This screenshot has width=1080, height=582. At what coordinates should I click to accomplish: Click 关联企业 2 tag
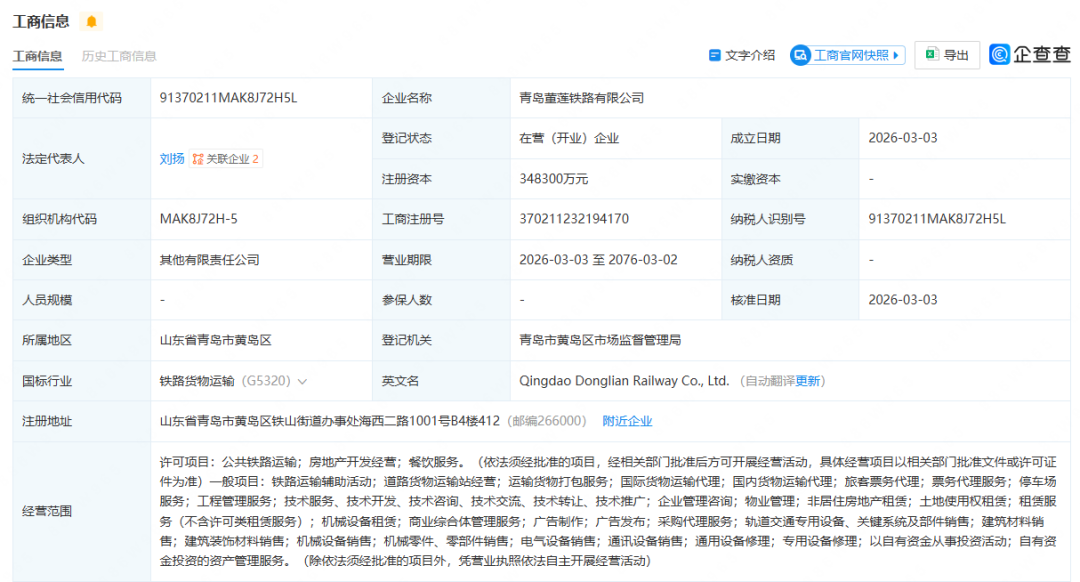[x=225, y=159]
